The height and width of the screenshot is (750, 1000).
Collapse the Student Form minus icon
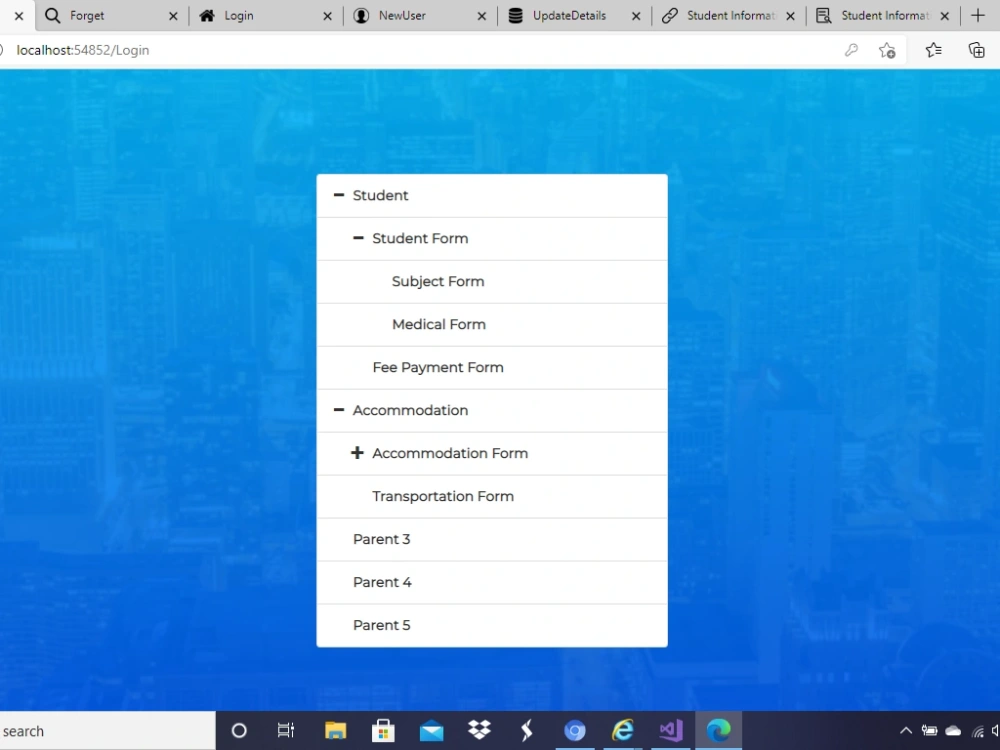(358, 238)
